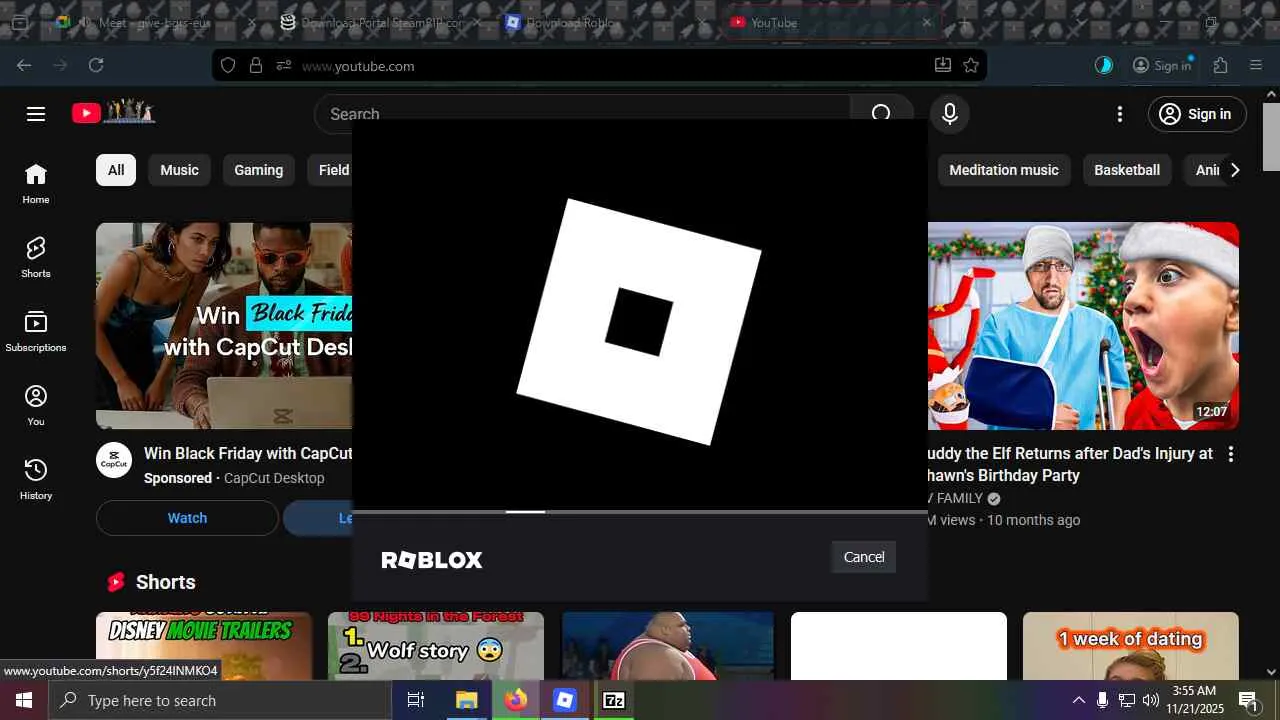
Task: View site security via the padlock icon
Action: [256, 65]
